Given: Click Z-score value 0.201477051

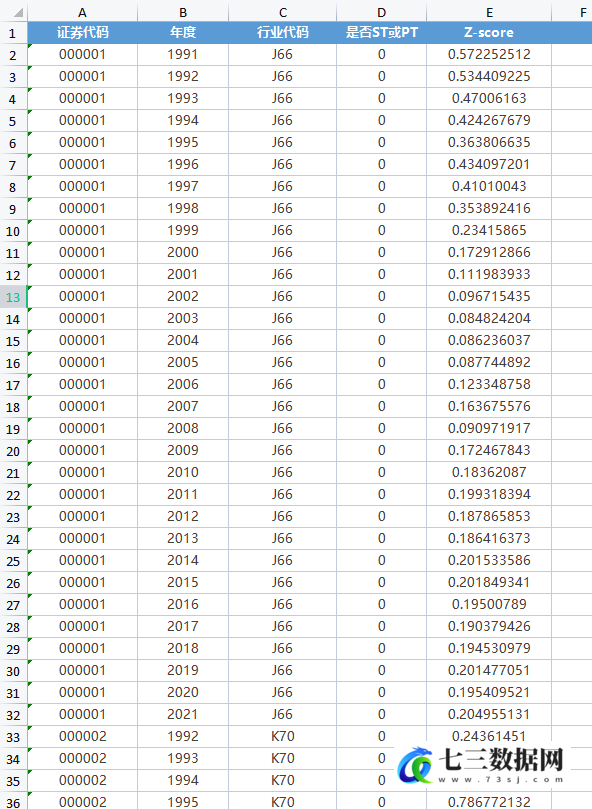Looking at the screenshot, I should click(489, 670).
